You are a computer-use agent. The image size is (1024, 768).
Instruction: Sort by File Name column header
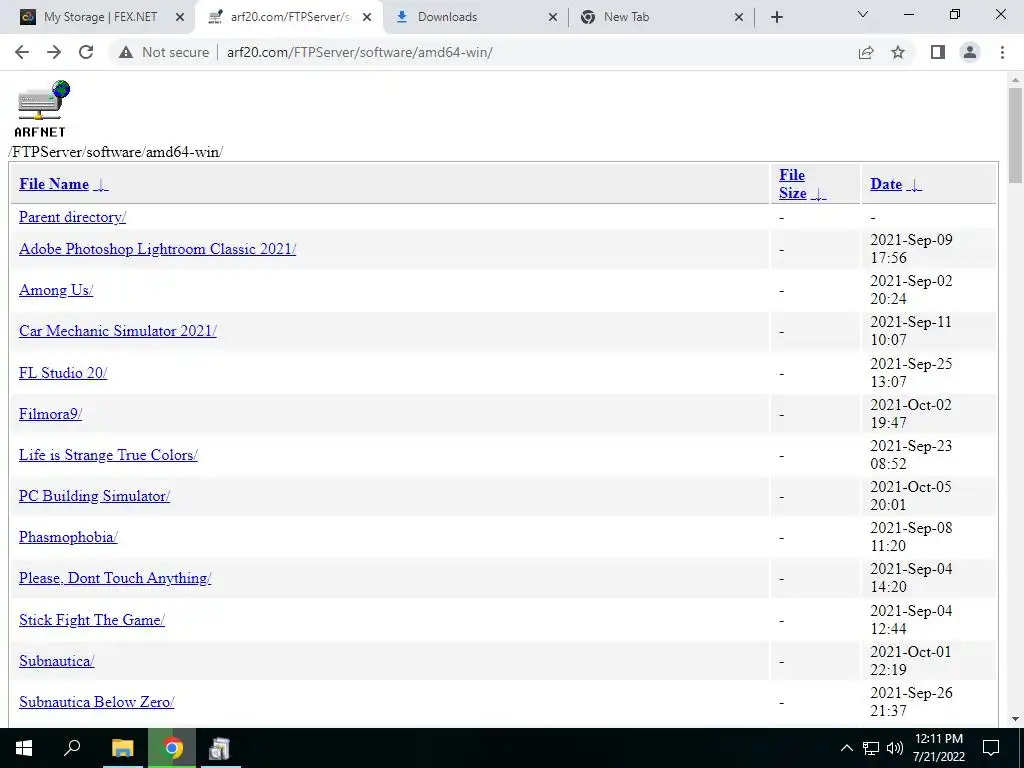54,184
